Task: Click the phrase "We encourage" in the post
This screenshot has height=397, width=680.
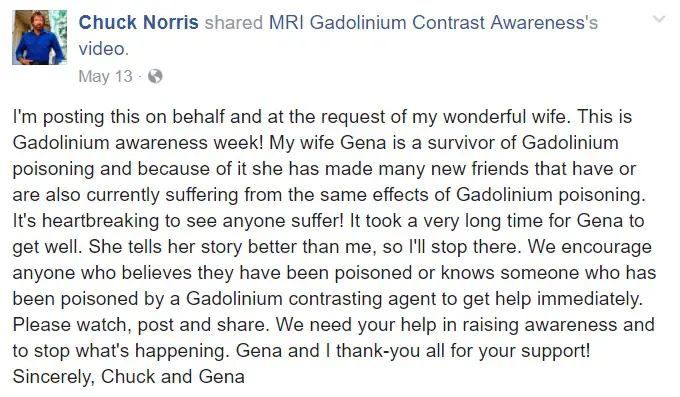Action: [x=590, y=247]
